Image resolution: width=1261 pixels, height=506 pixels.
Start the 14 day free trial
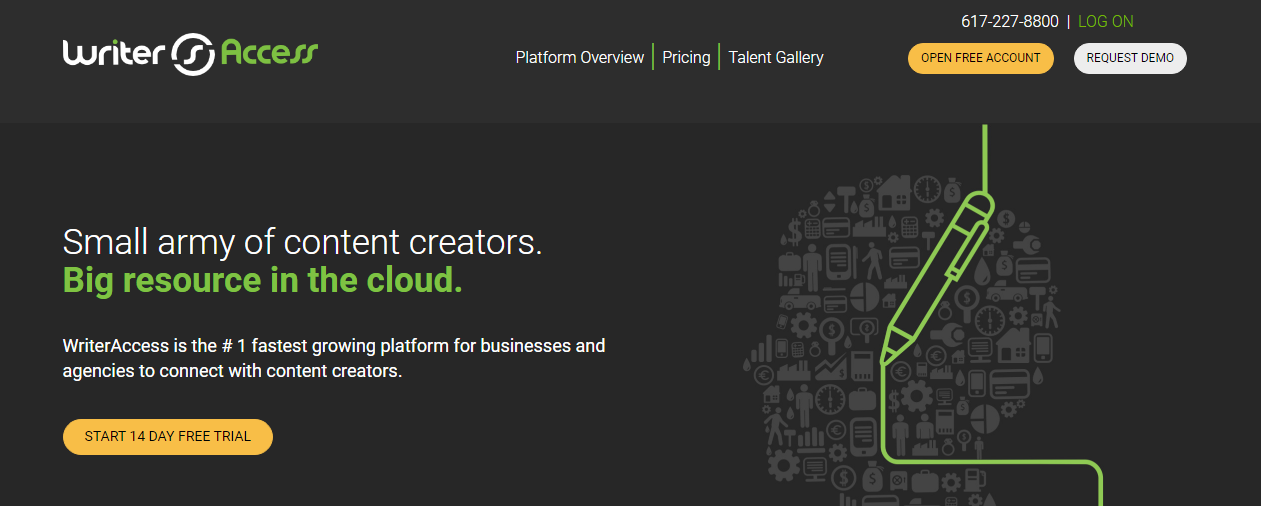click(x=168, y=437)
